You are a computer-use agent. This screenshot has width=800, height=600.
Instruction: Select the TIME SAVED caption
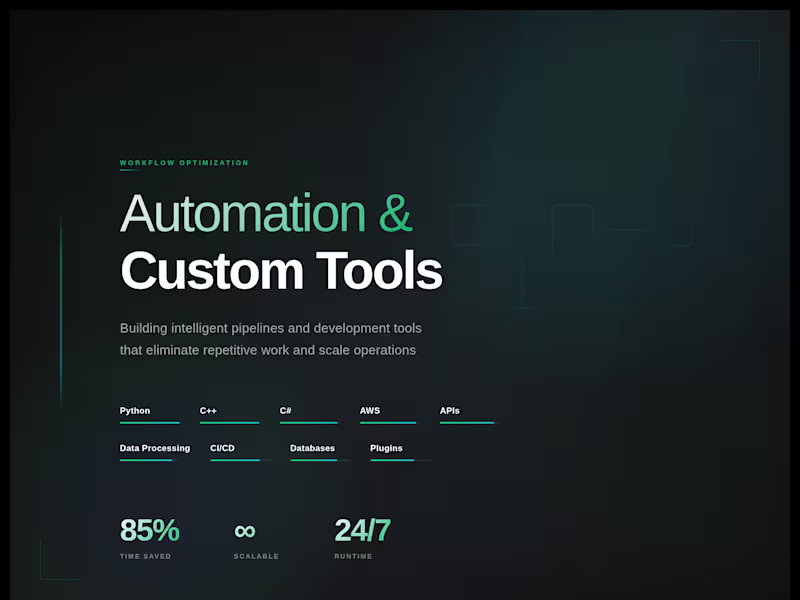146,557
